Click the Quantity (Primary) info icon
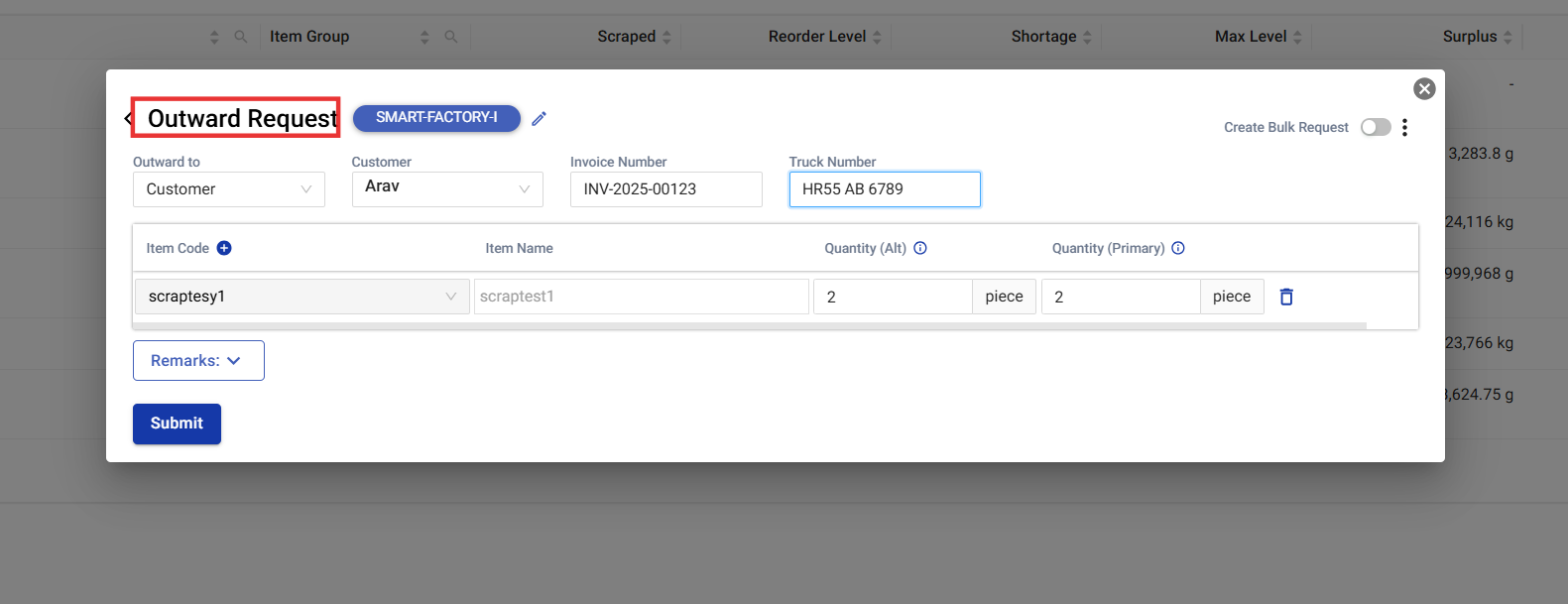 tap(1178, 248)
